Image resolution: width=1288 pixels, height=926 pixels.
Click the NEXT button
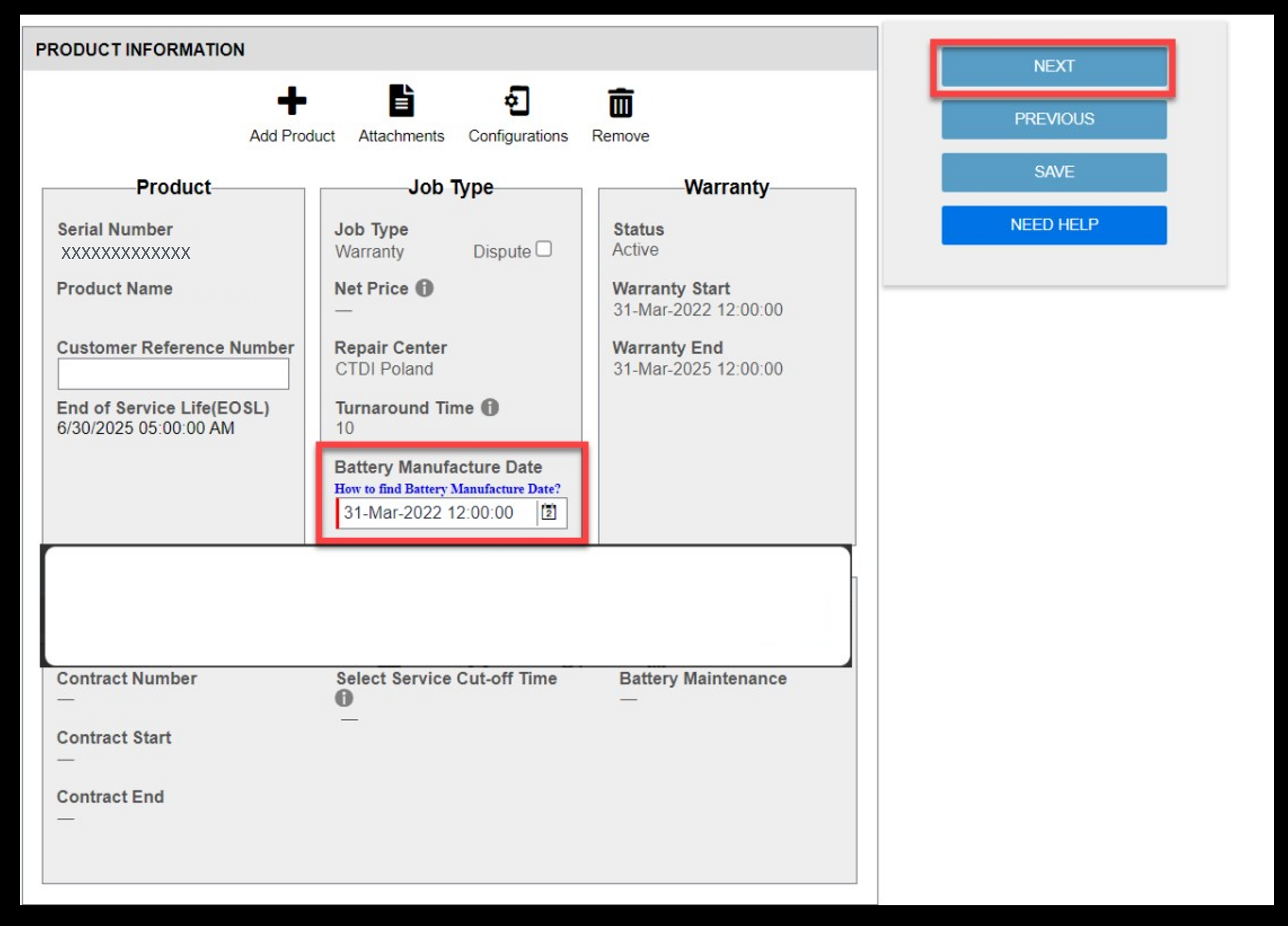(1053, 66)
